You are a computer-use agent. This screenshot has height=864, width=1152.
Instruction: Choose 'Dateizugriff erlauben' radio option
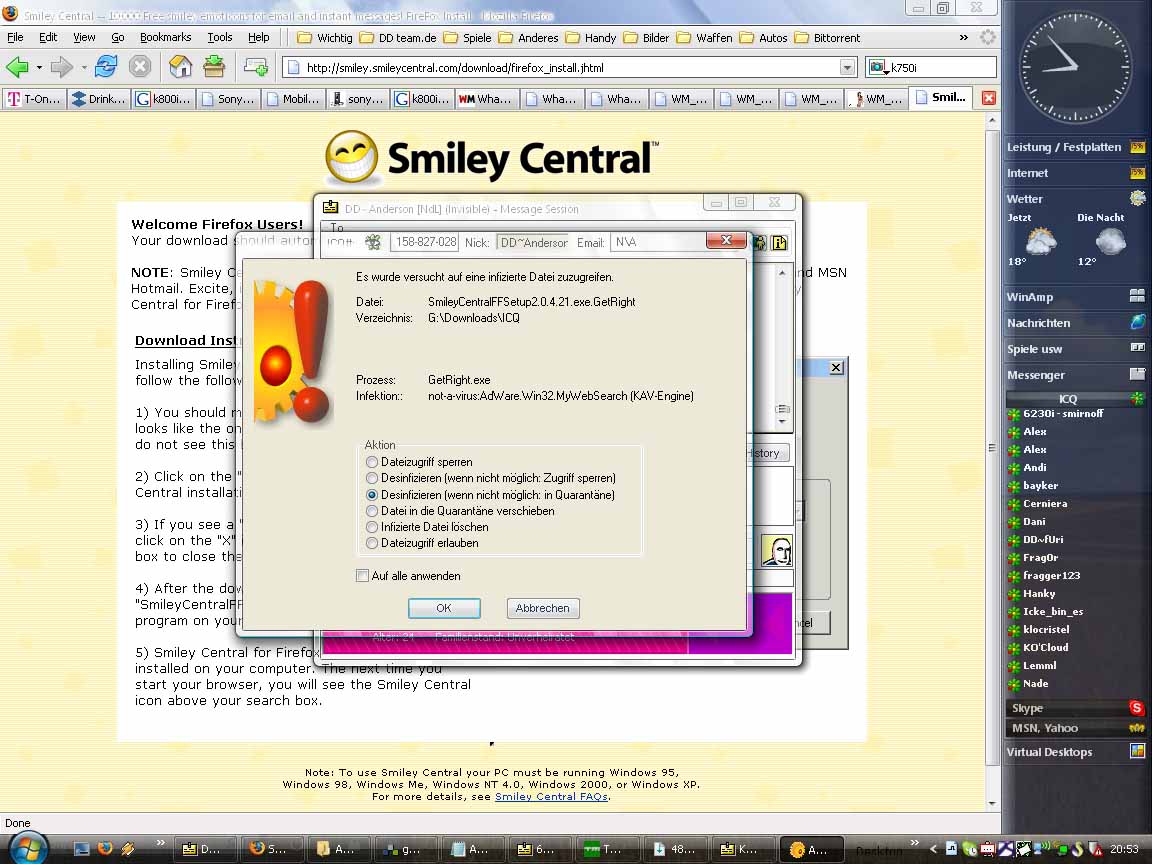coord(372,543)
